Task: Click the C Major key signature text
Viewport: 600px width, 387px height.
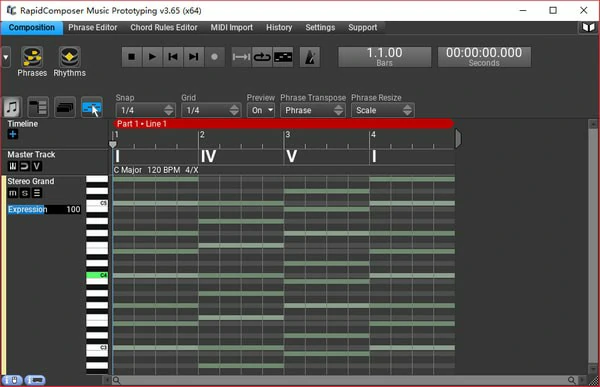Action: [128, 170]
